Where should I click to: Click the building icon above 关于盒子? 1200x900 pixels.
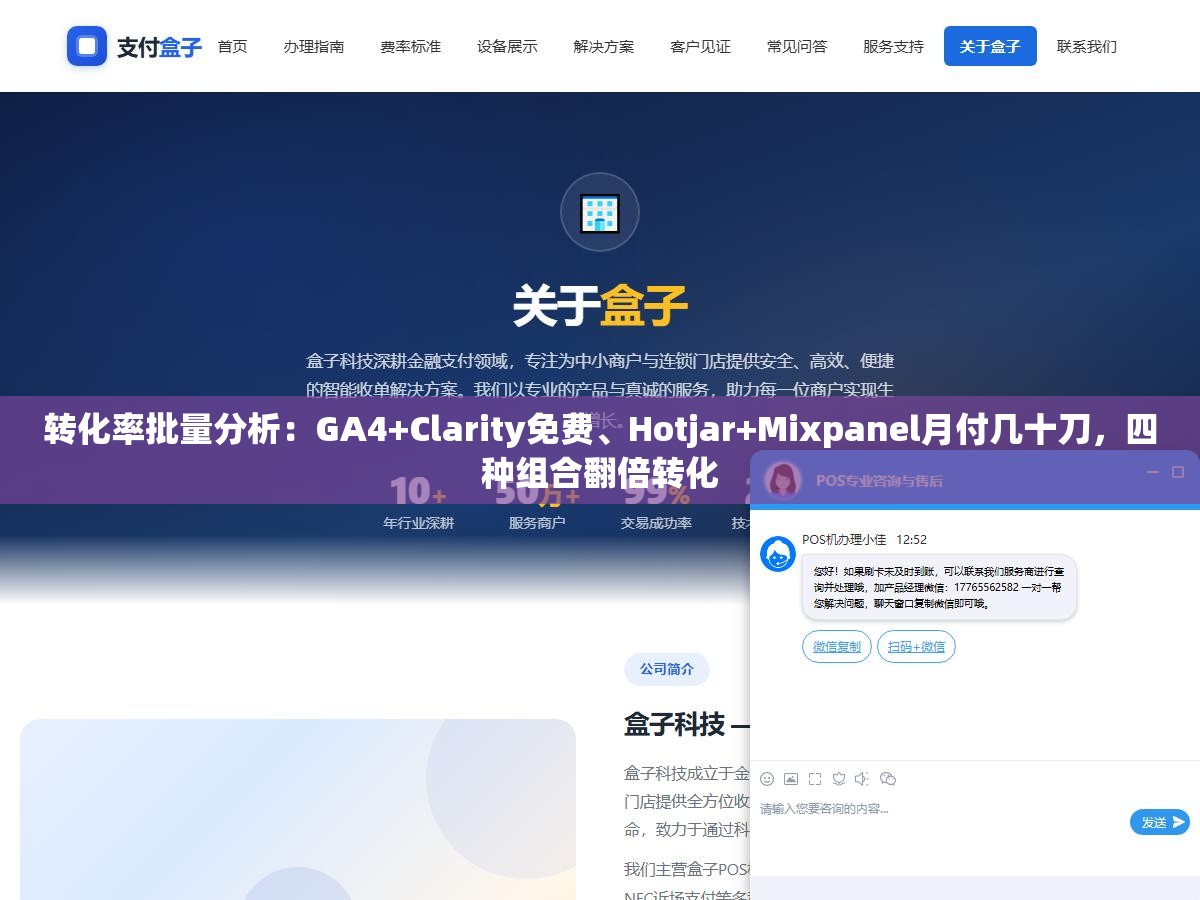[600, 212]
